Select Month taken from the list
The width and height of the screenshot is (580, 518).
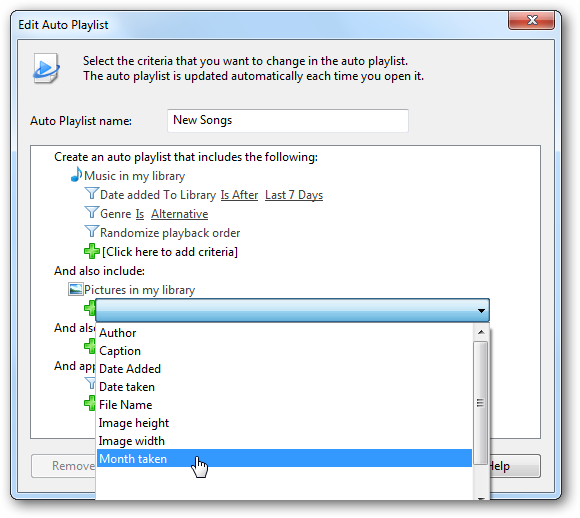(284, 458)
